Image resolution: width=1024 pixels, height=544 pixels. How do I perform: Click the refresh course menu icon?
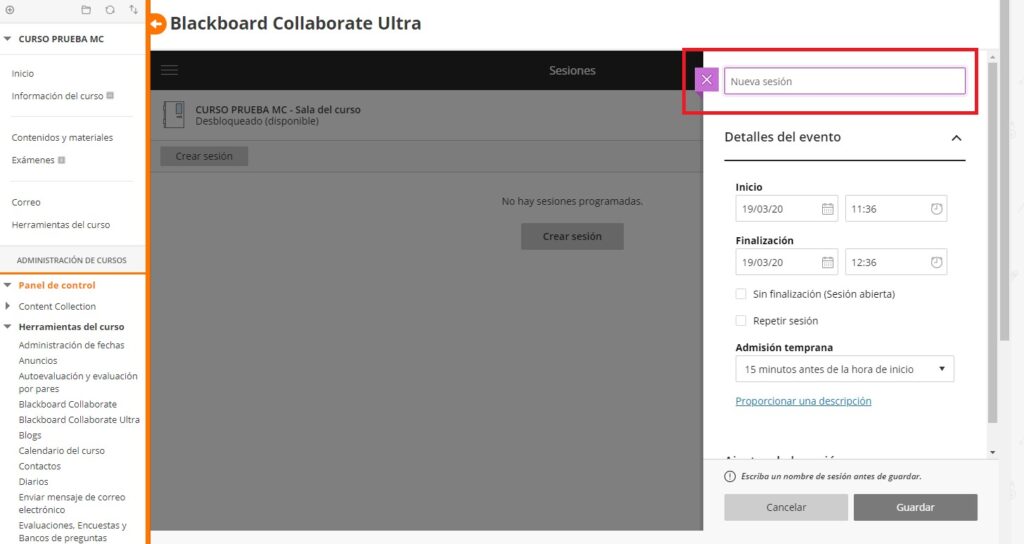click(109, 9)
